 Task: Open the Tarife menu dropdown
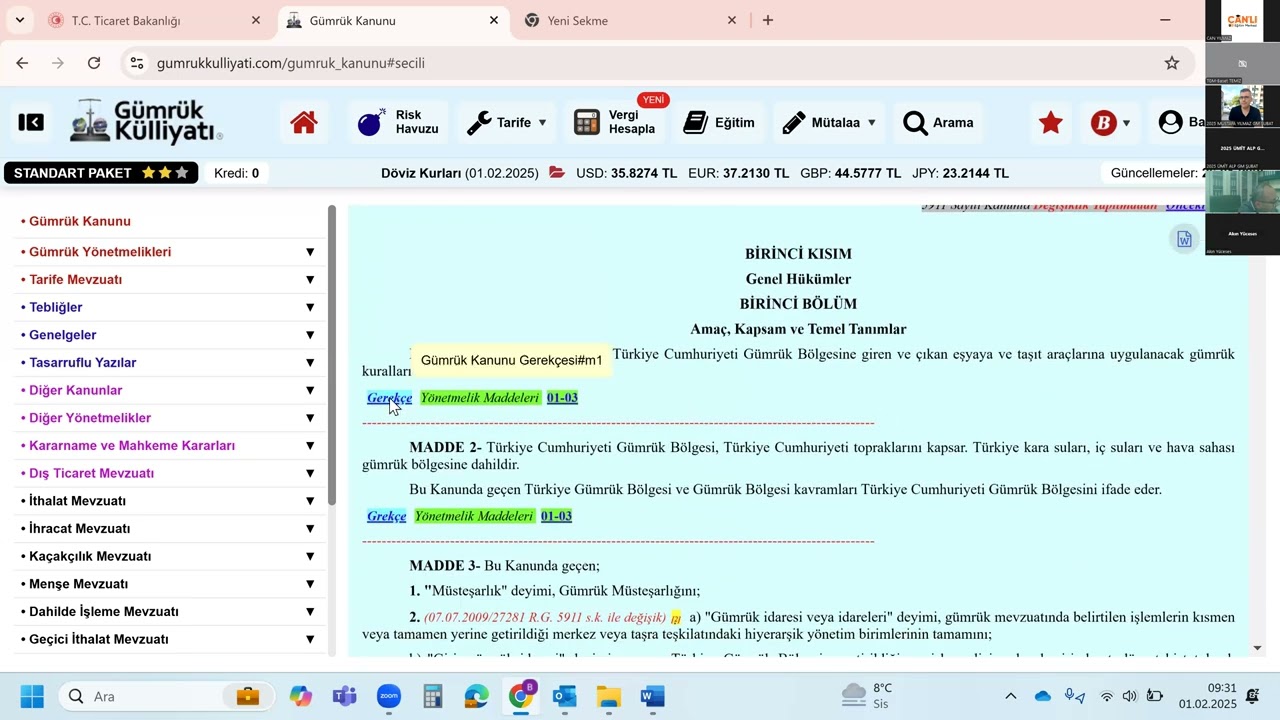pos(507,123)
